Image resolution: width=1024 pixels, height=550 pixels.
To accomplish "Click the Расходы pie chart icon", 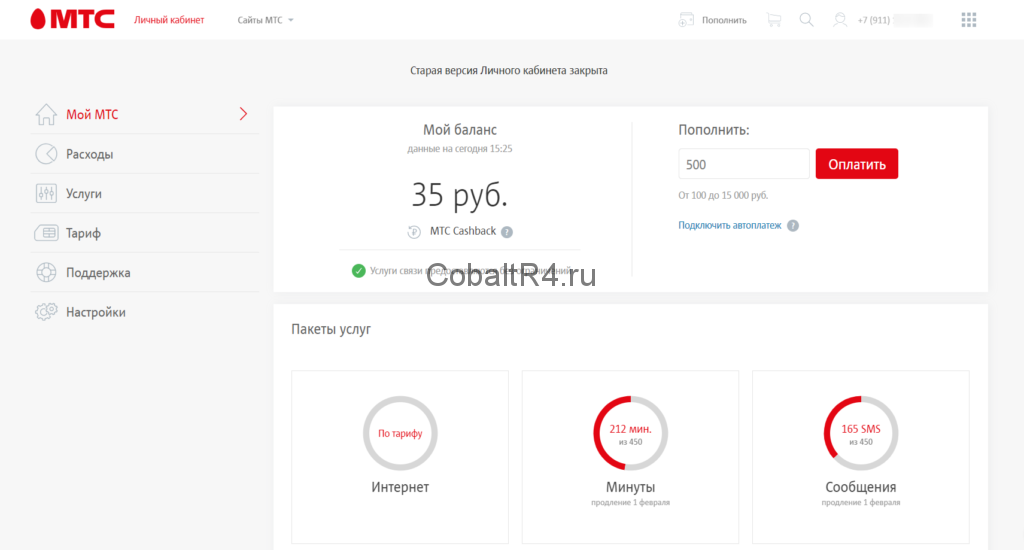I will tap(46, 154).
